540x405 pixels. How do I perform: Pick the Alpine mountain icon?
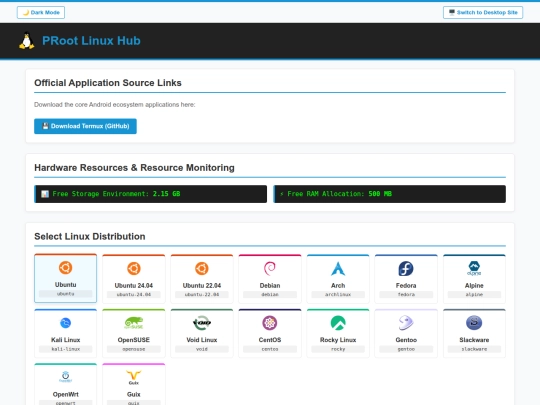tap(474, 269)
